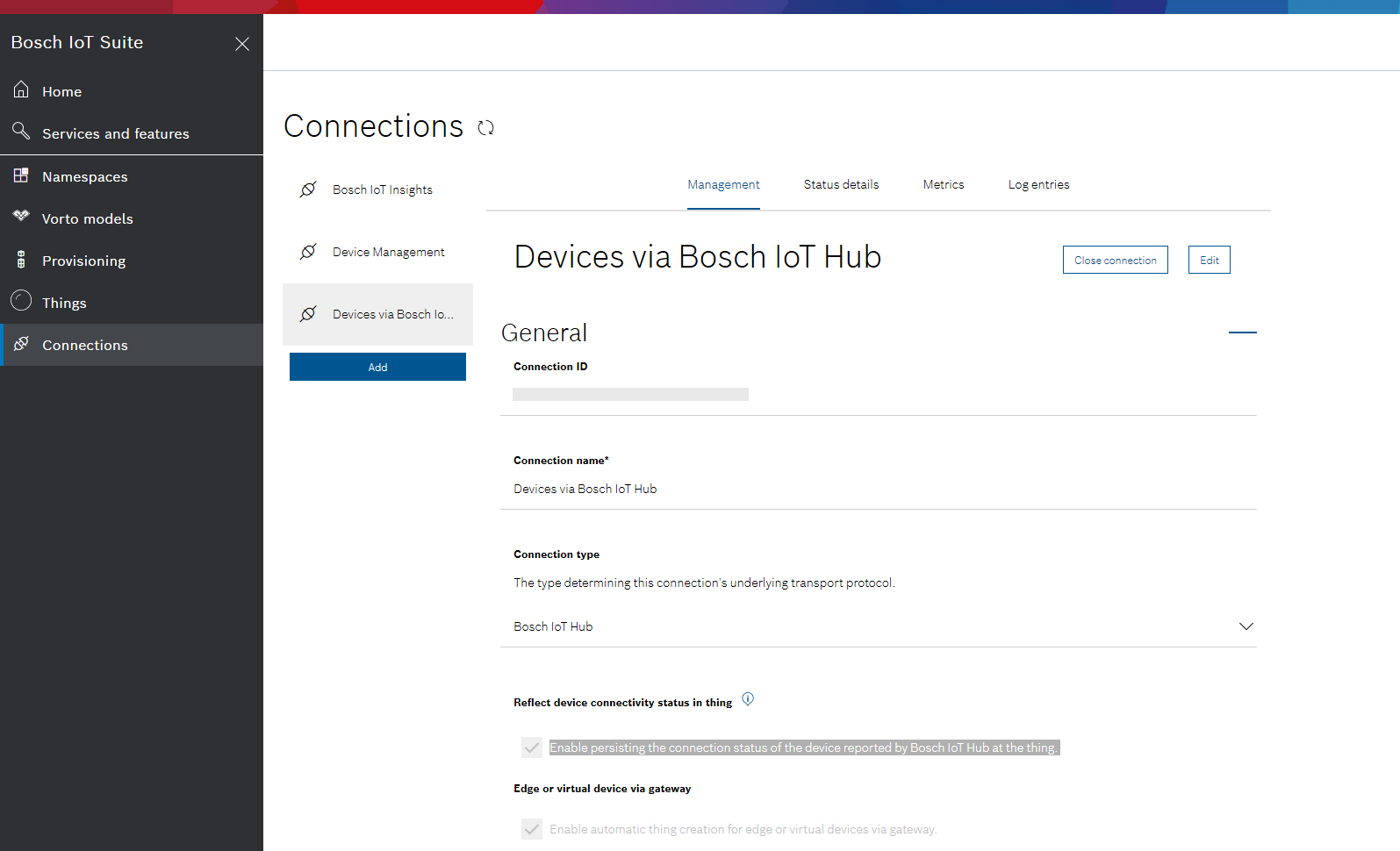Open Things menu item

pyautogui.click(x=132, y=303)
